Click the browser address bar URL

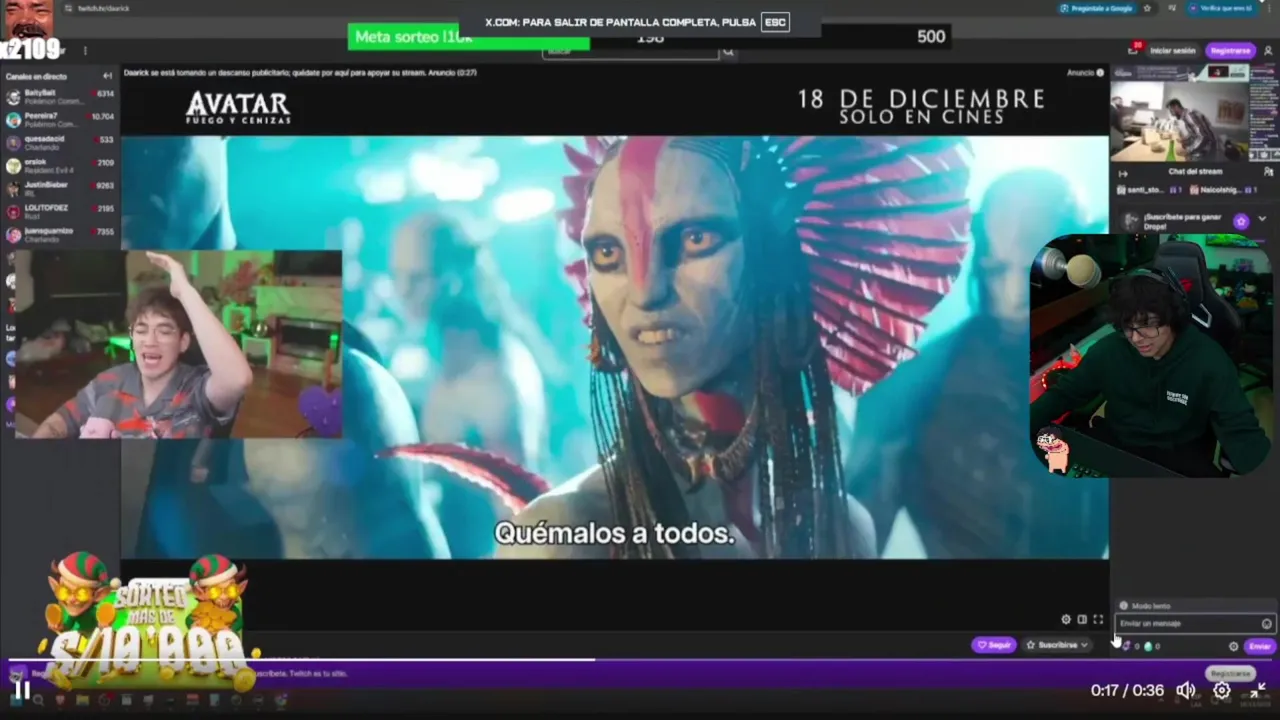point(104,8)
